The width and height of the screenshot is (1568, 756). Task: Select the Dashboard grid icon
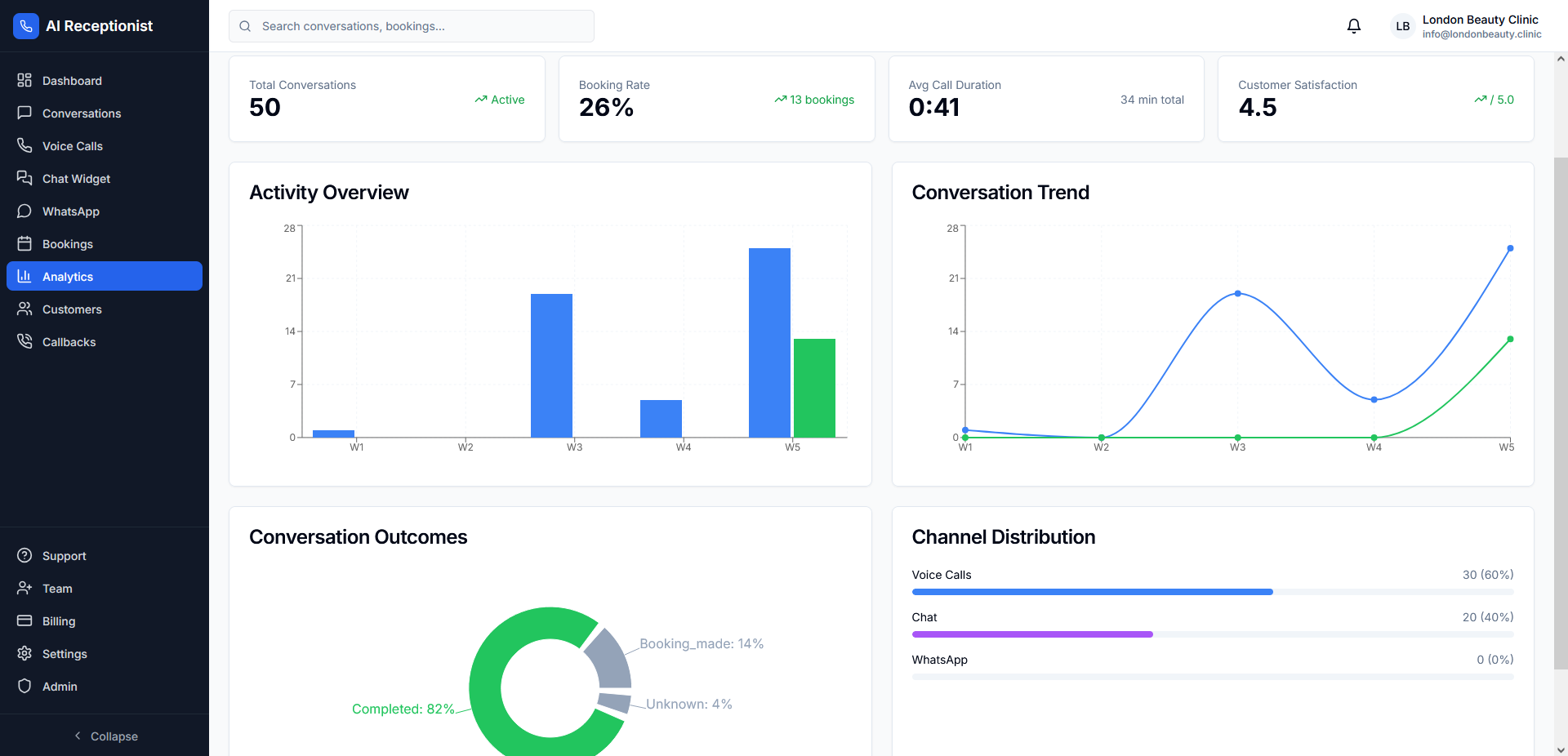pos(25,80)
